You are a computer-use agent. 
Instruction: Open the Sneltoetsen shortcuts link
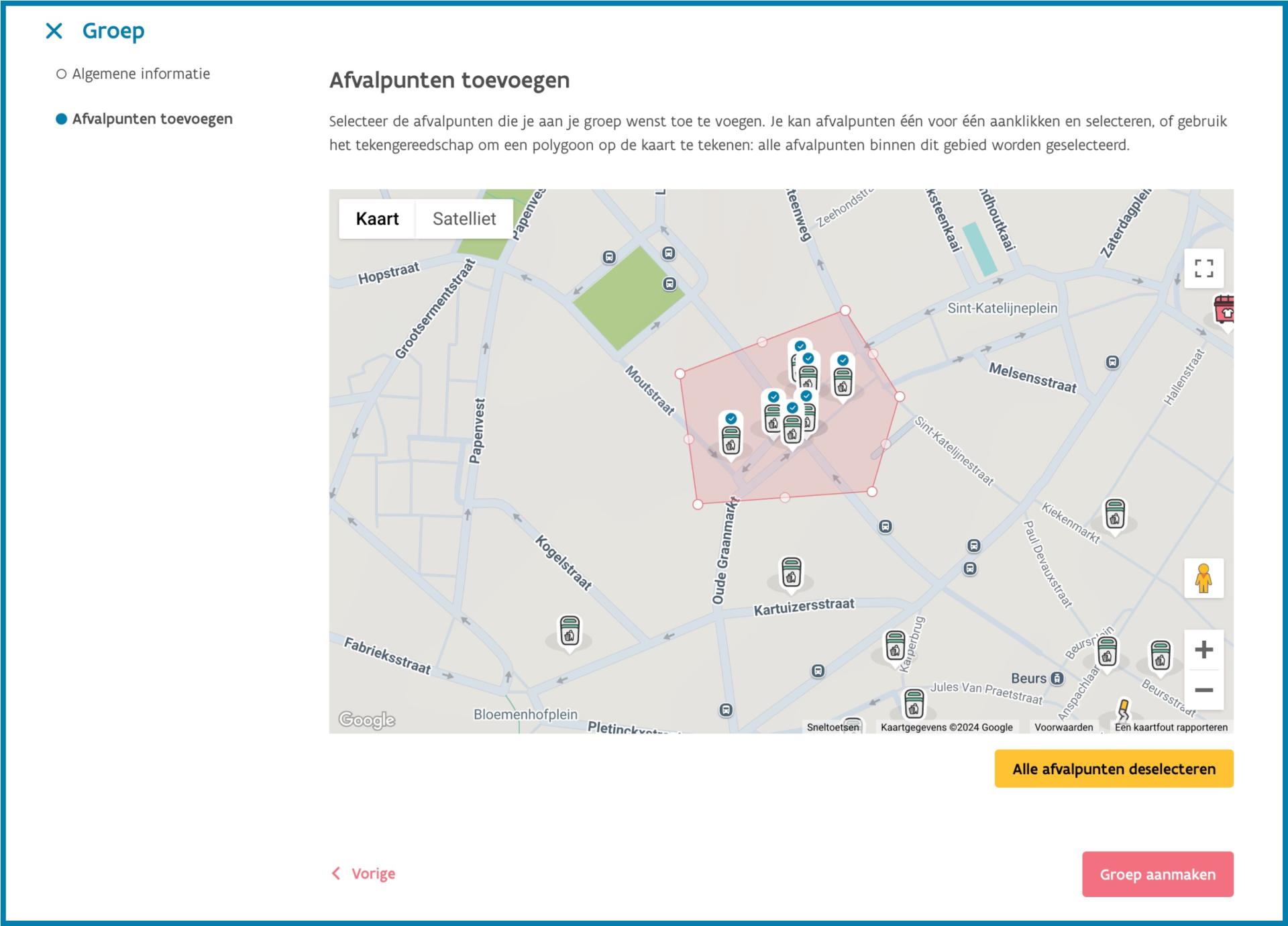833,727
